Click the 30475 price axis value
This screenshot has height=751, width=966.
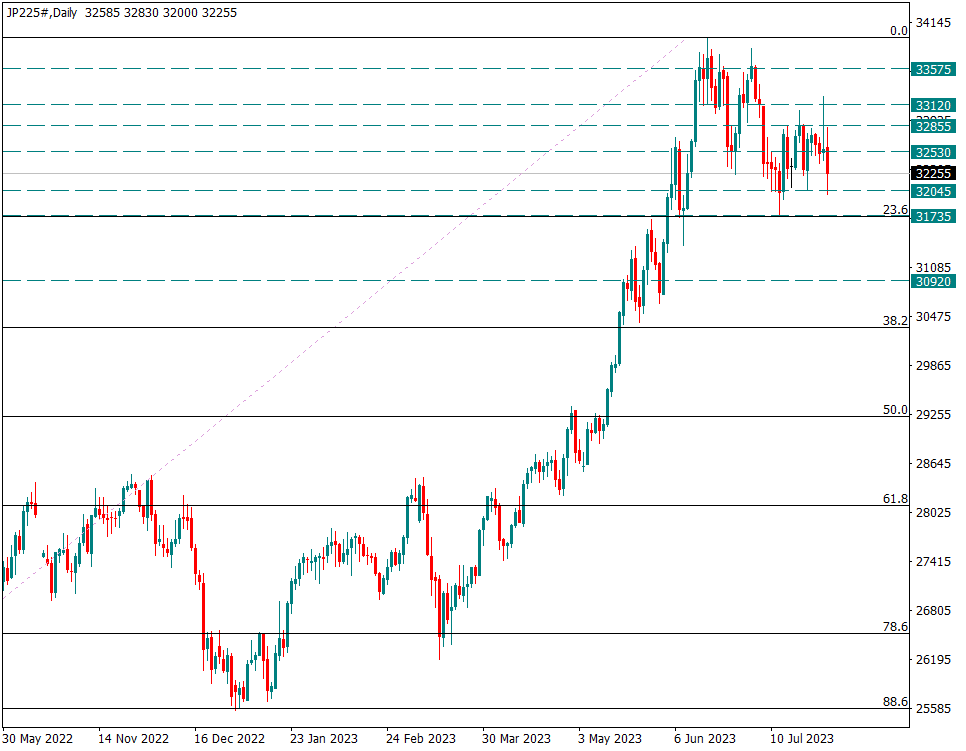click(x=933, y=317)
